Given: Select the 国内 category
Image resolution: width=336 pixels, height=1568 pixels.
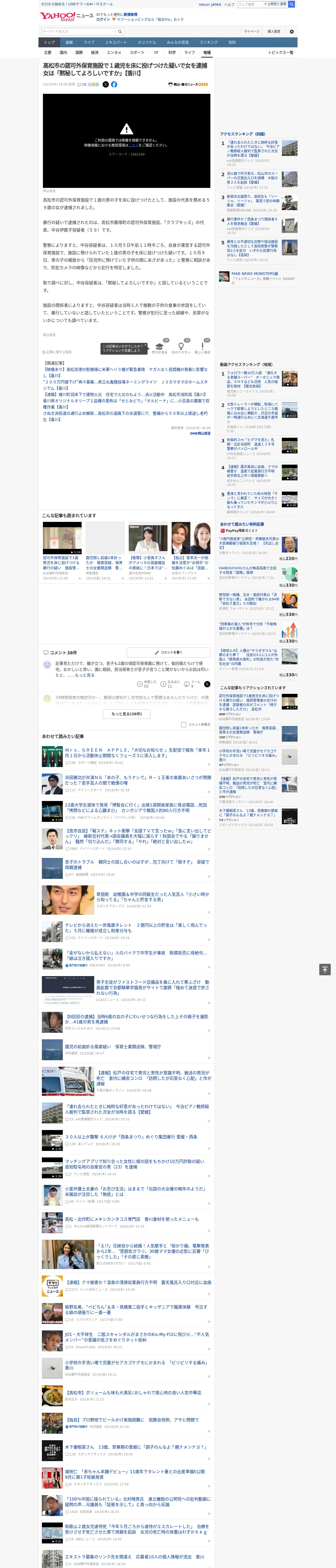Looking at the screenshot, I should click(63, 52).
